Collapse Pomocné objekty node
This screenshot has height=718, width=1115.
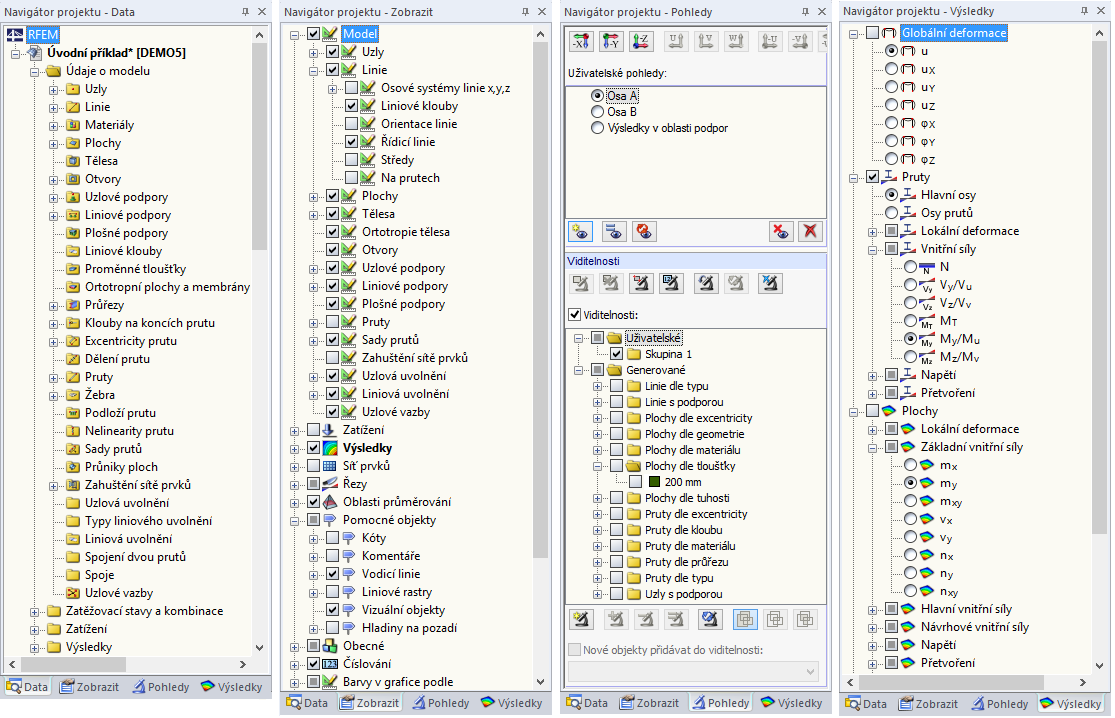[x=294, y=520]
